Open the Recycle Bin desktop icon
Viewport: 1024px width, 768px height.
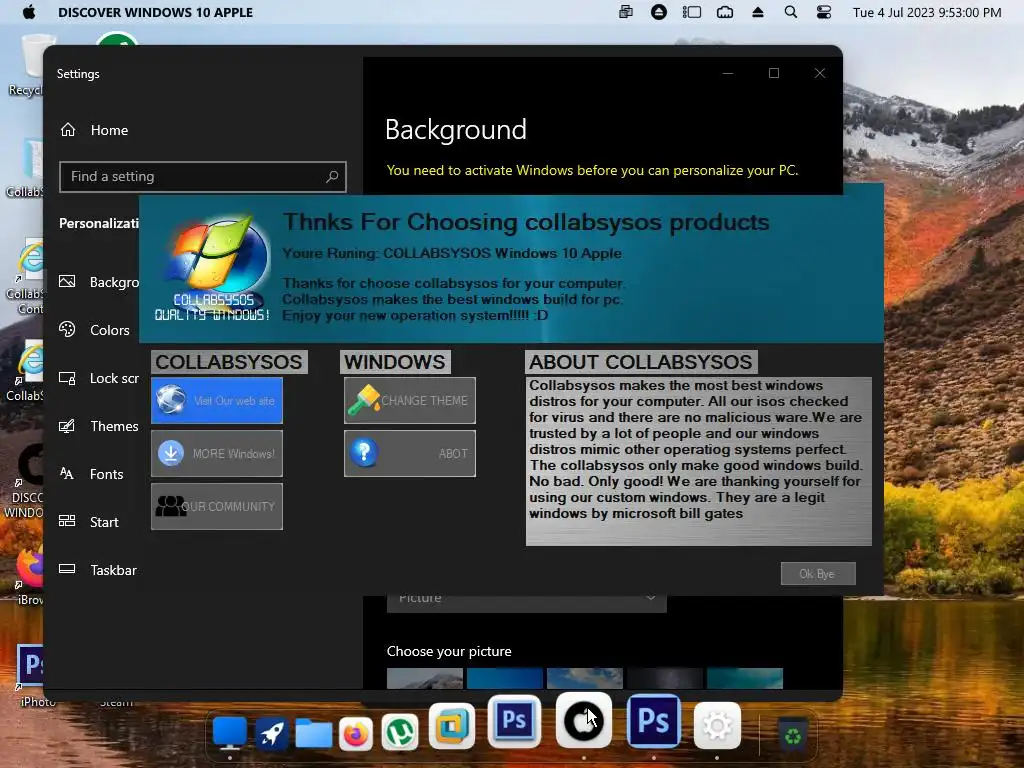pyautogui.click(x=27, y=65)
